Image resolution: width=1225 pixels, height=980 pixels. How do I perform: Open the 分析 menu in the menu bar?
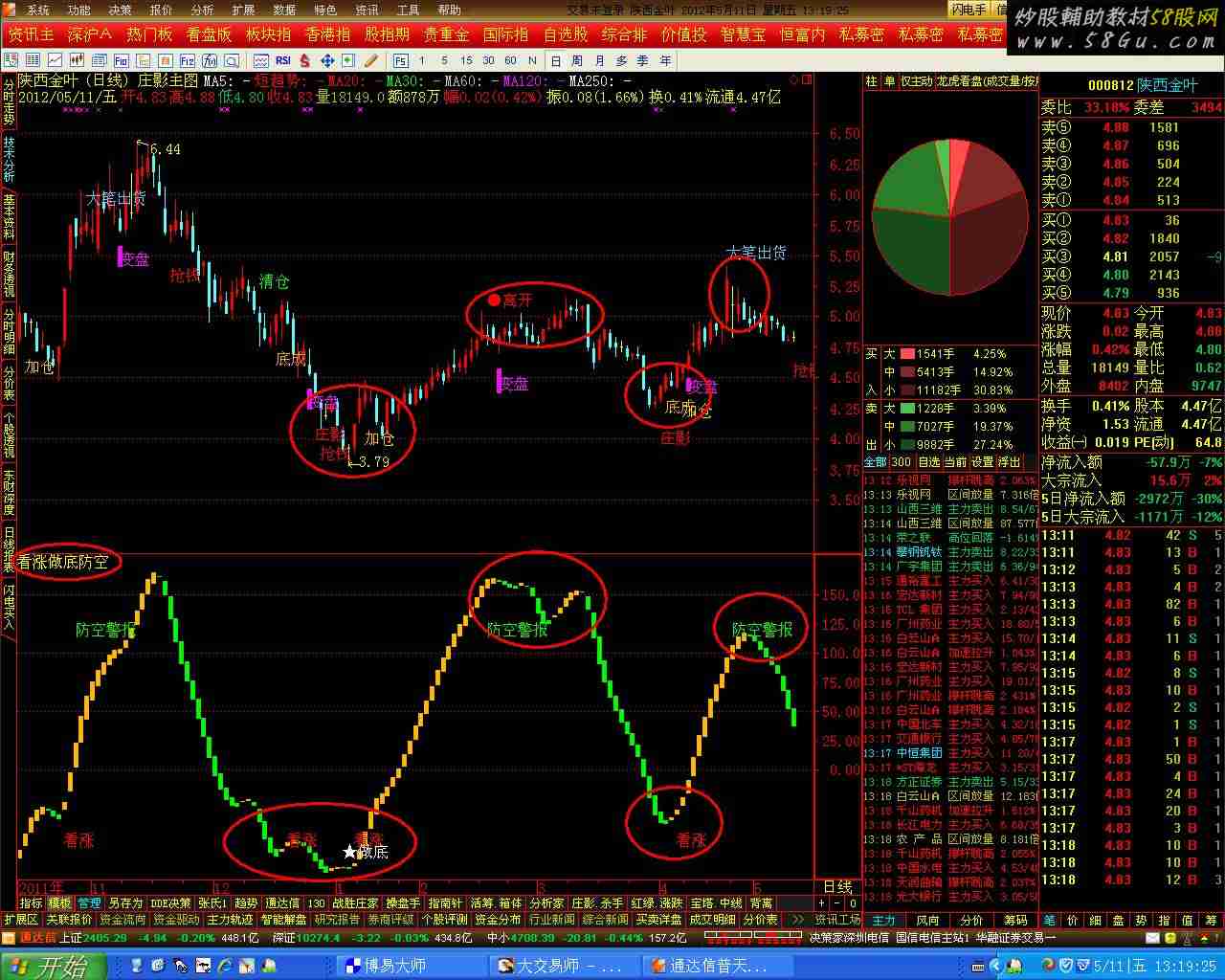tap(202, 11)
